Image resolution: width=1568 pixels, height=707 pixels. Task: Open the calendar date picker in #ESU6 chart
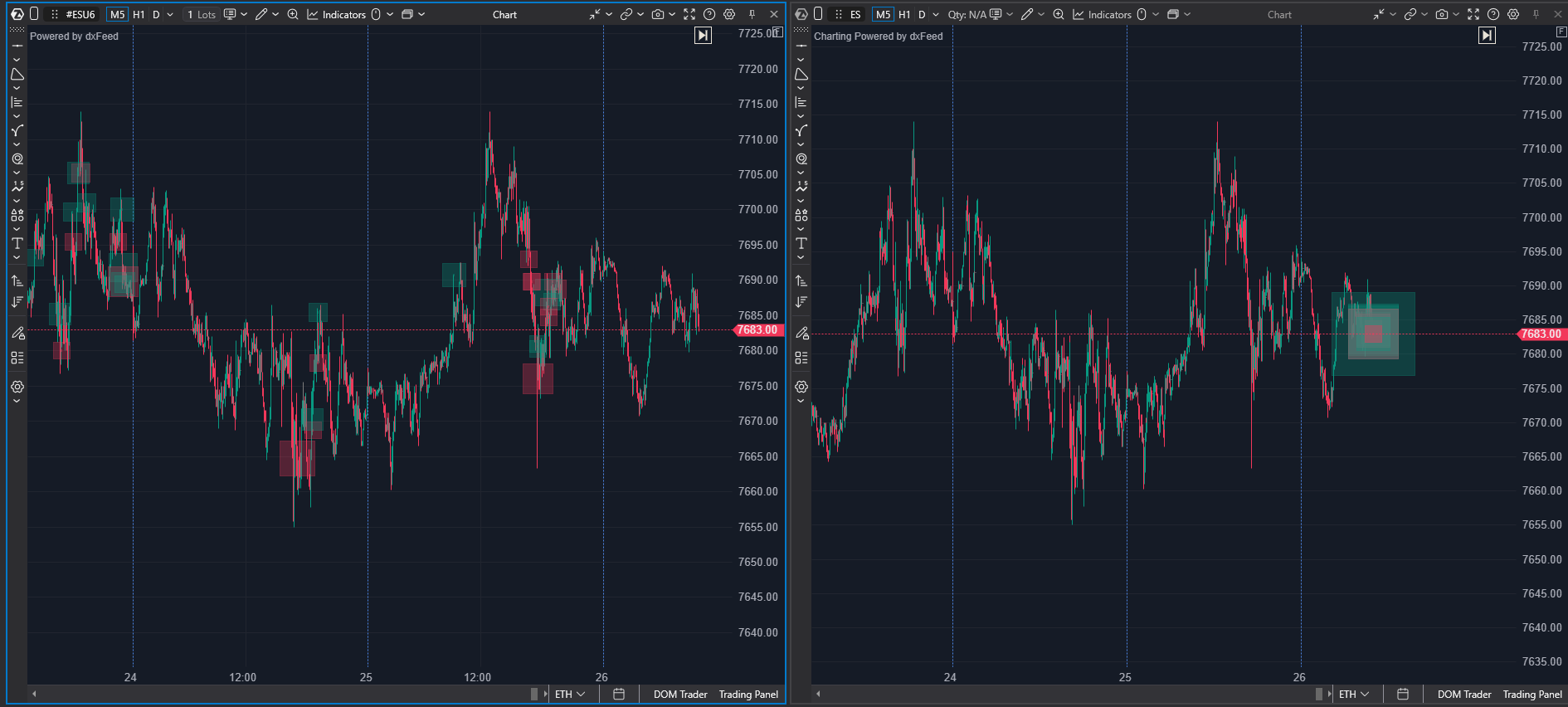619,694
